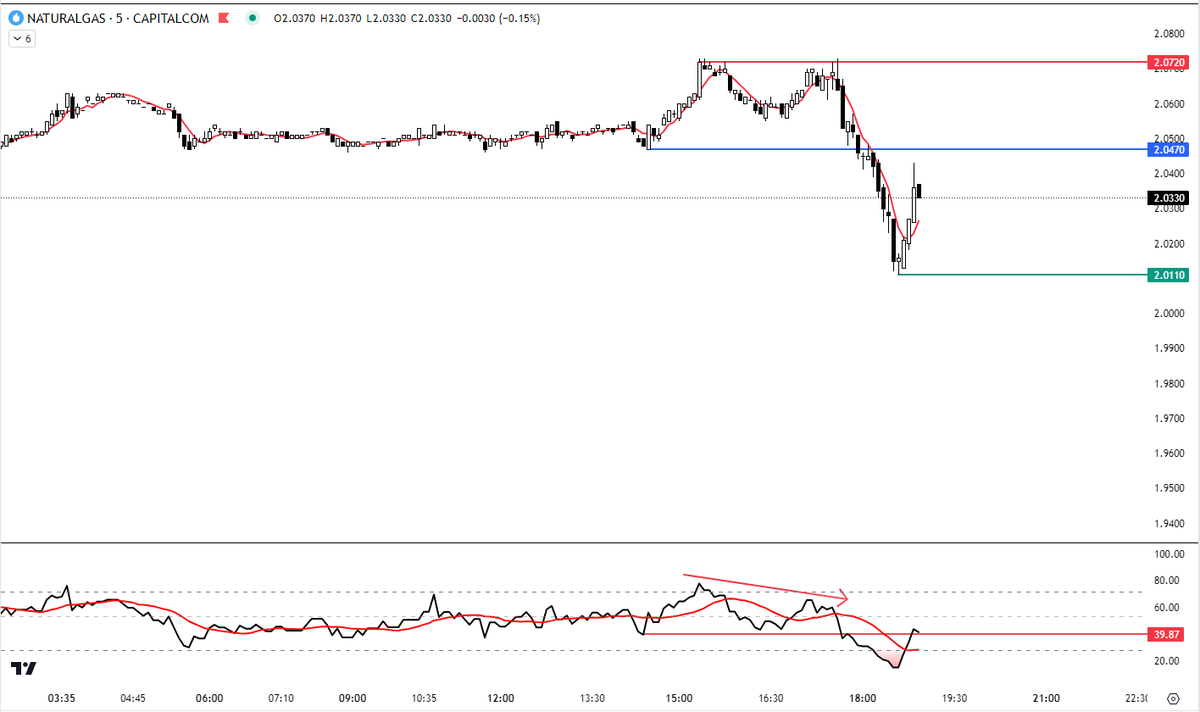The height and width of the screenshot is (712, 1200).
Task: Expand the collapsed indicators list showing 6
Action: (x=22, y=39)
